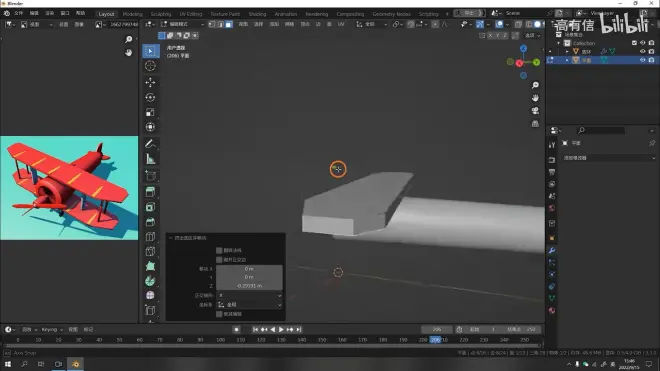Click the Move Z value field
The image size is (660, 371).
pos(249,286)
